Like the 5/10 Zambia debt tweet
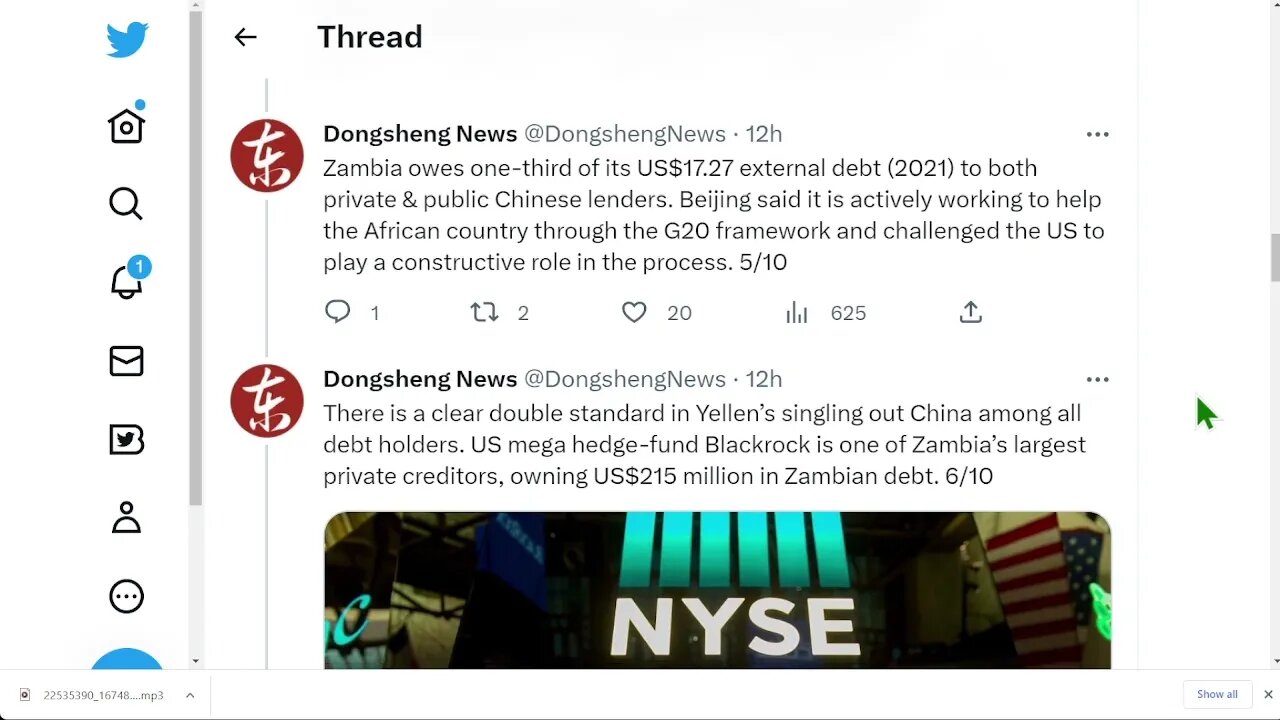 point(635,313)
